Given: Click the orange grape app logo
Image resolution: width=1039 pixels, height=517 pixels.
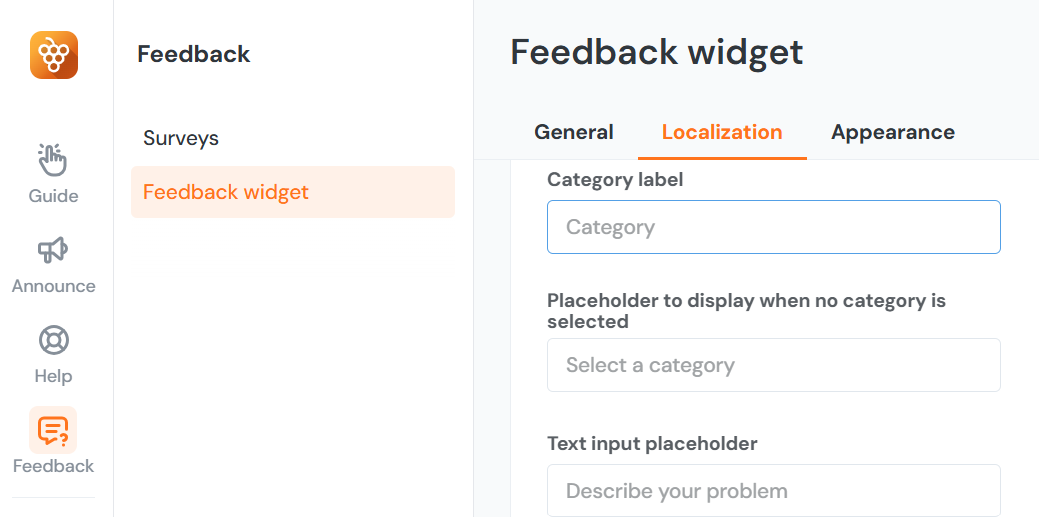Looking at the screenshot, I should (54, 55).
